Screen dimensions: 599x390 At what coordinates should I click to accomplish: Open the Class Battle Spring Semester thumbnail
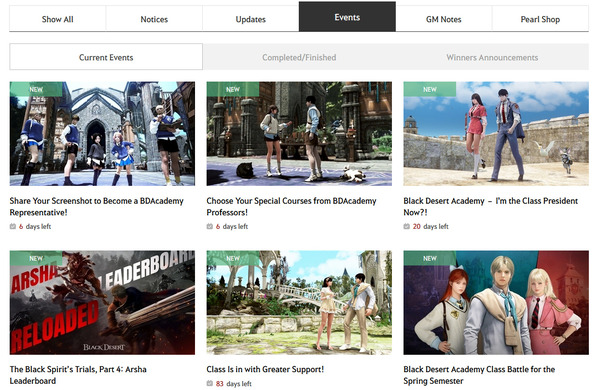(496, 303)
